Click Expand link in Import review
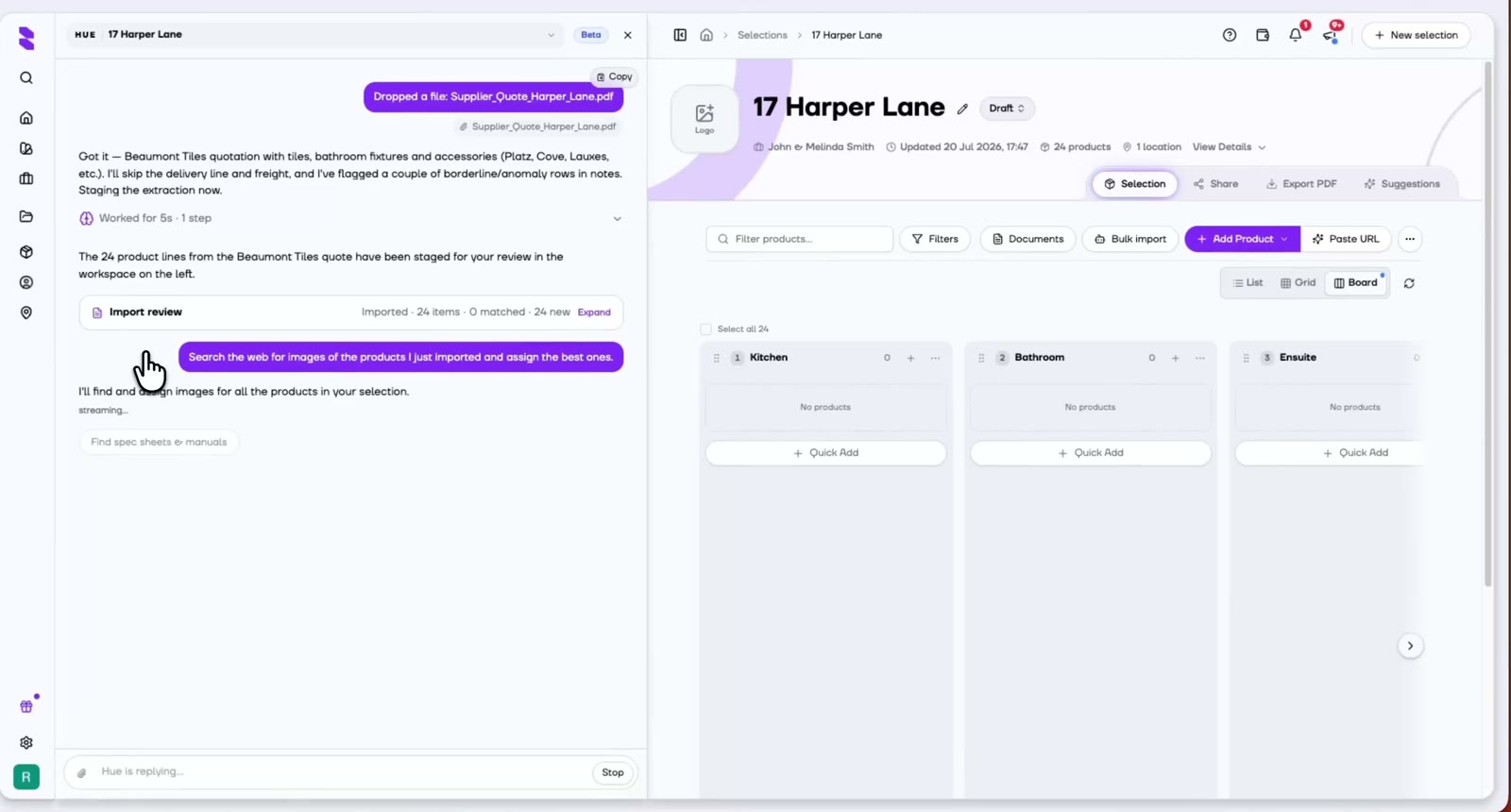 point(594,313)
